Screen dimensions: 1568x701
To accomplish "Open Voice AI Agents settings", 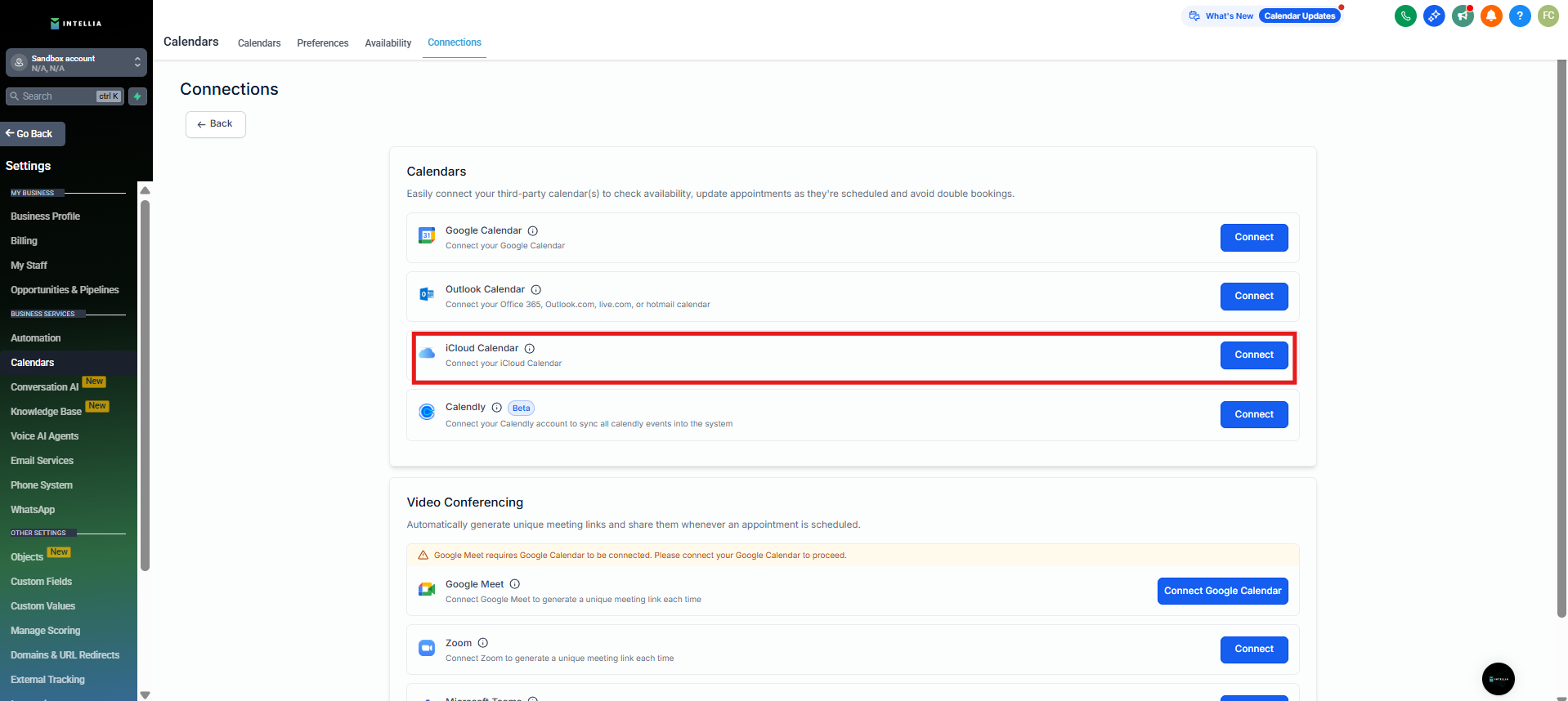I will click(x=45, y=436).
